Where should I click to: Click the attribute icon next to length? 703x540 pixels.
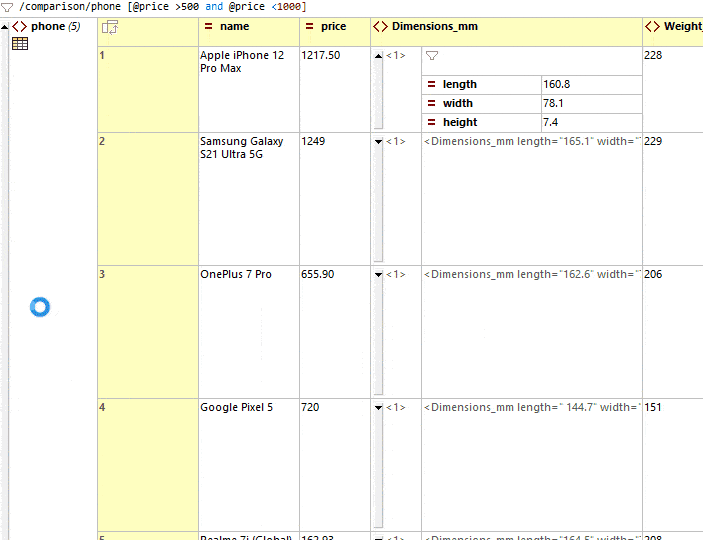coord(432,85)
